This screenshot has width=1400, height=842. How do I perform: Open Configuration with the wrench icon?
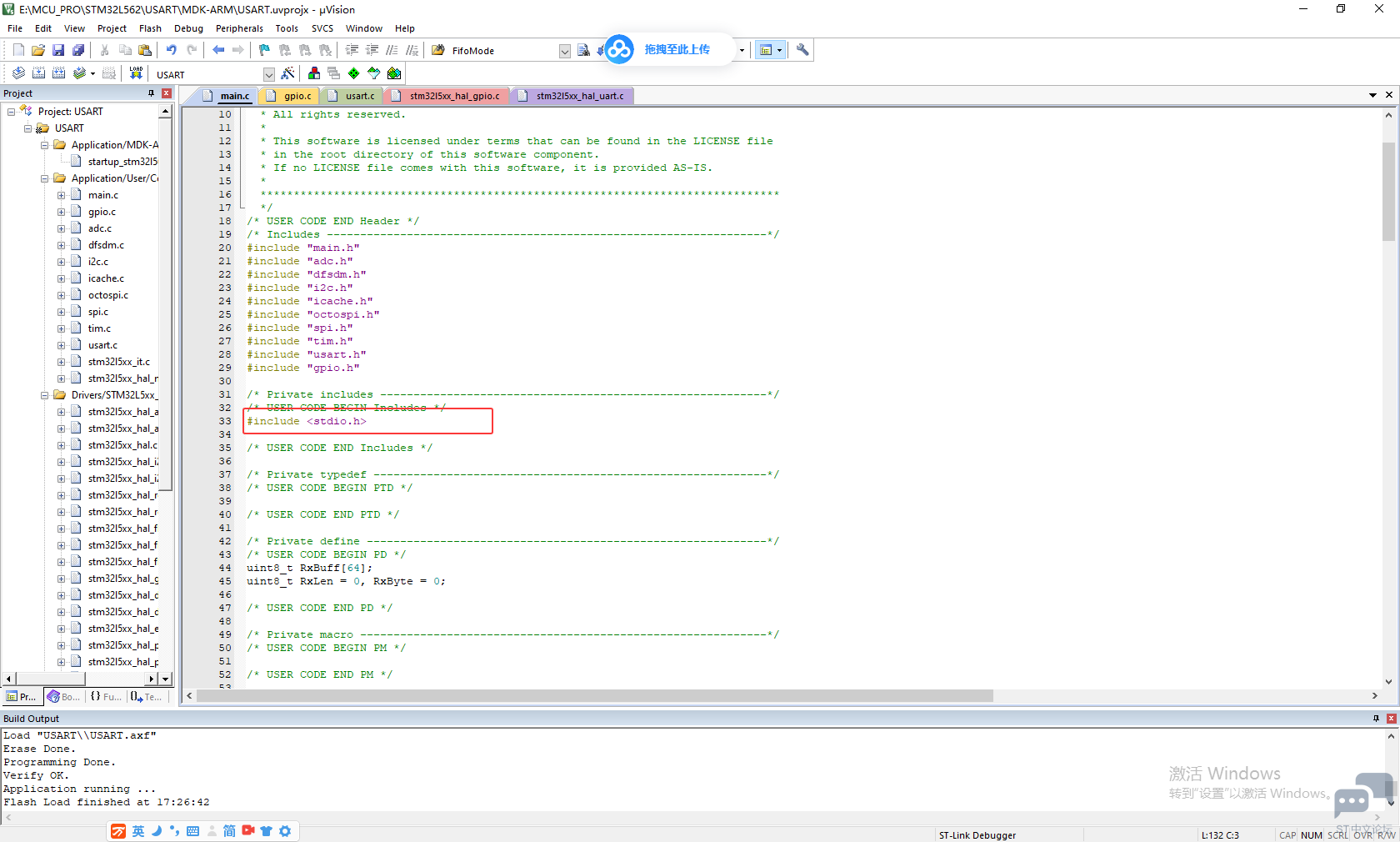[802, 50]
